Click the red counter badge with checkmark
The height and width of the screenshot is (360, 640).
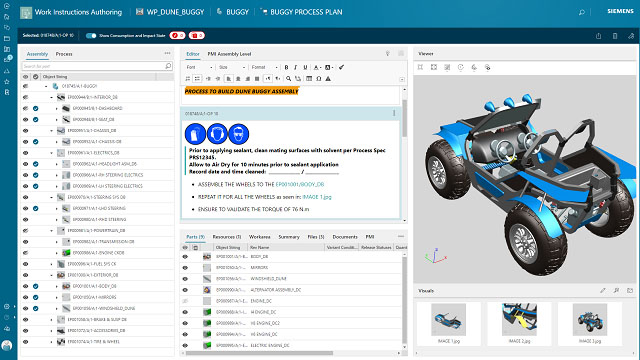coord(177,36)
